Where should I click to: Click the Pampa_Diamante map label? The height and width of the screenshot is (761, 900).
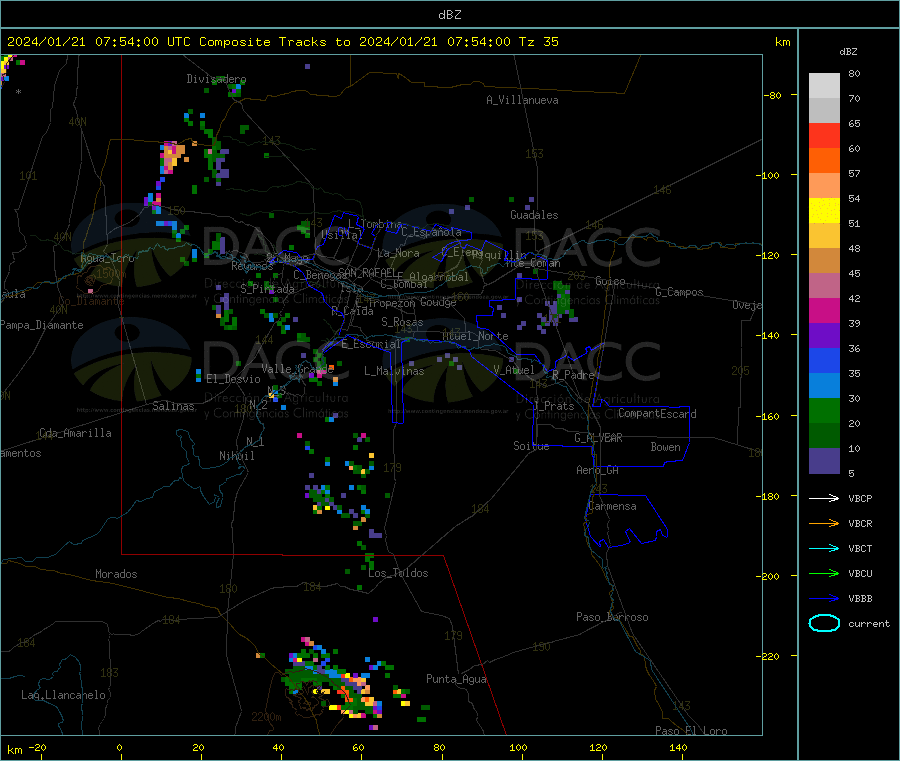(x=41, y=325)
